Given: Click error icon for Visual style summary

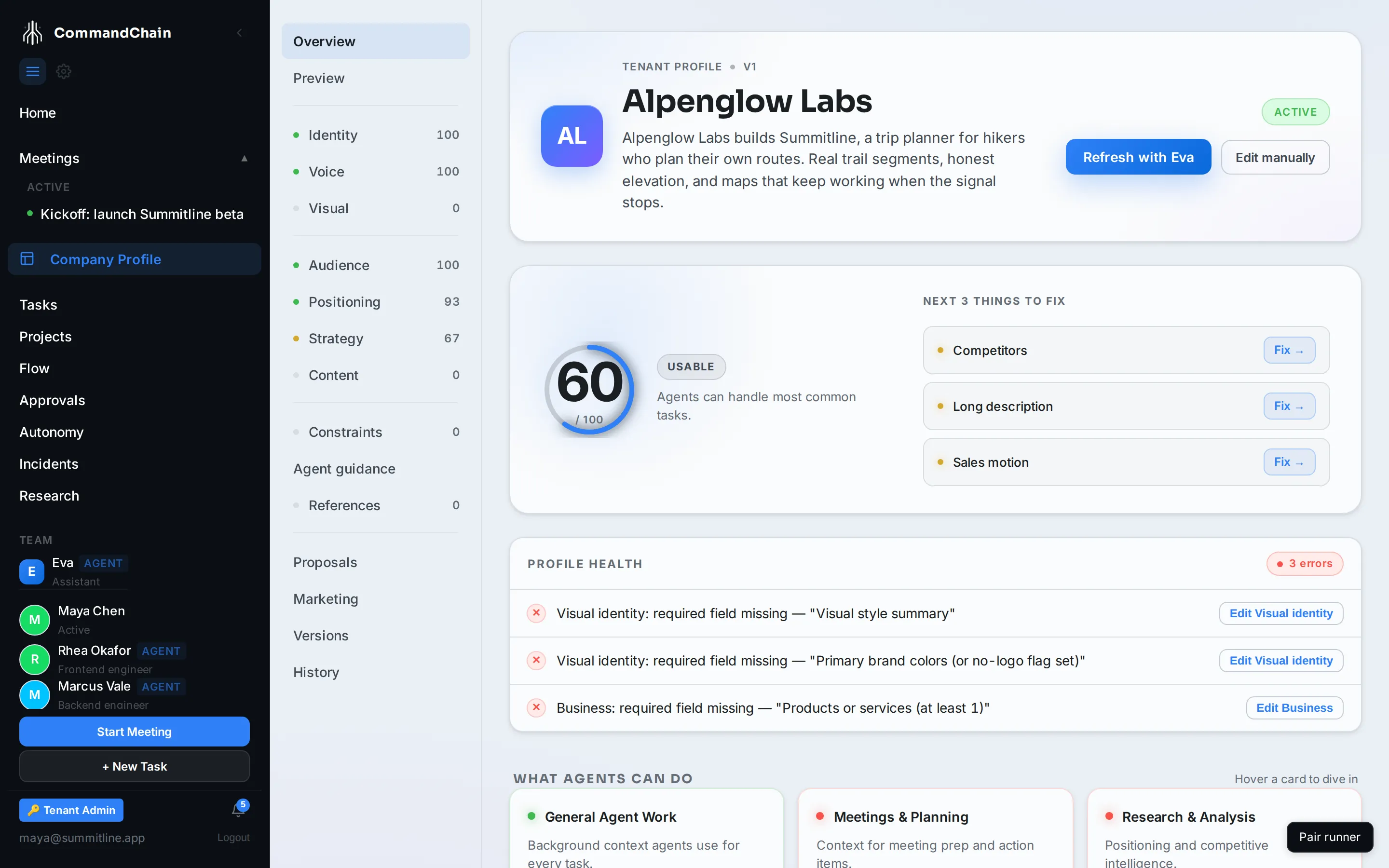Looking at the screenshot, I should pyautogui.click(x=536, y=613).
